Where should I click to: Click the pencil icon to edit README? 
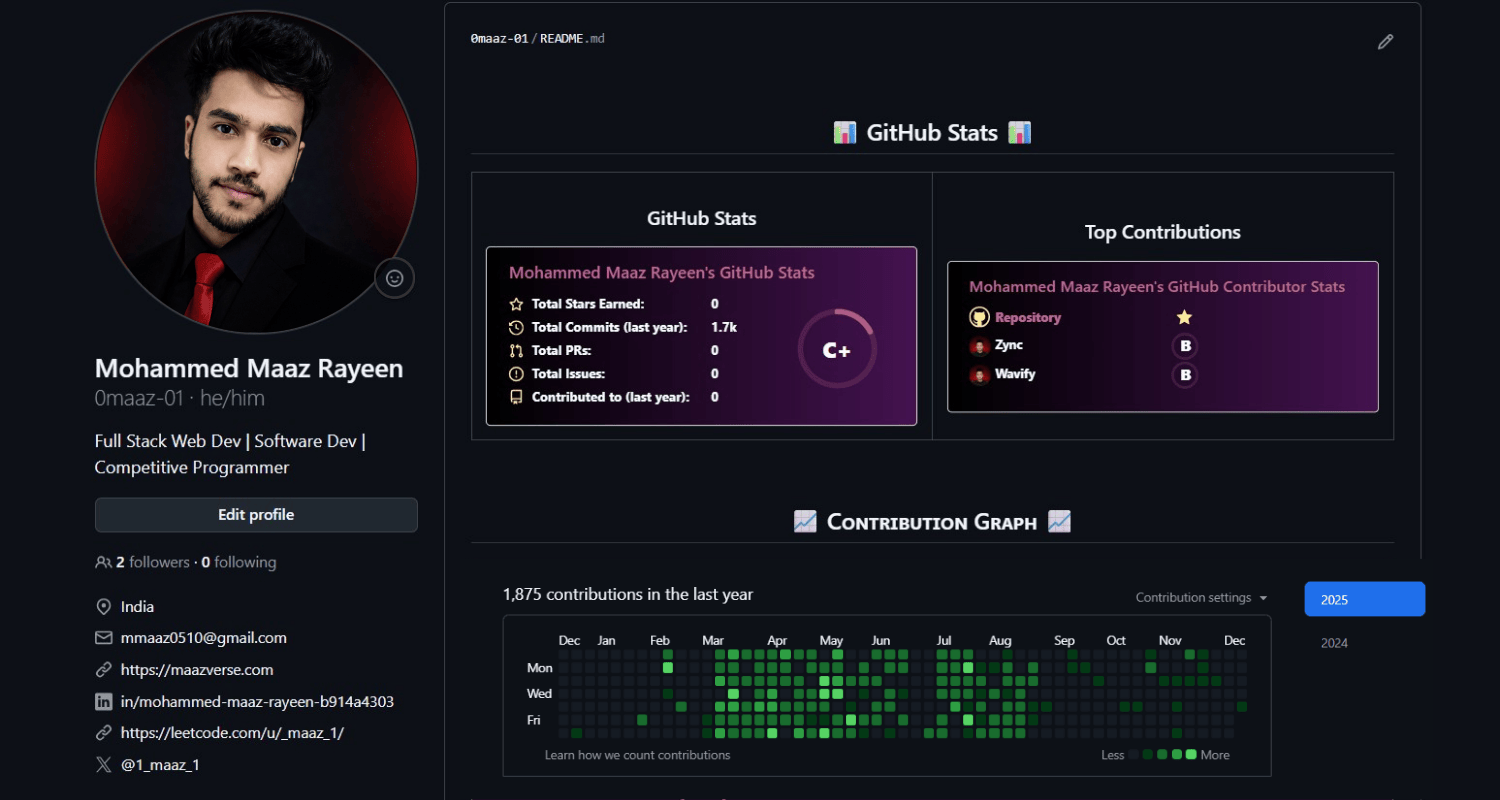1385,42
